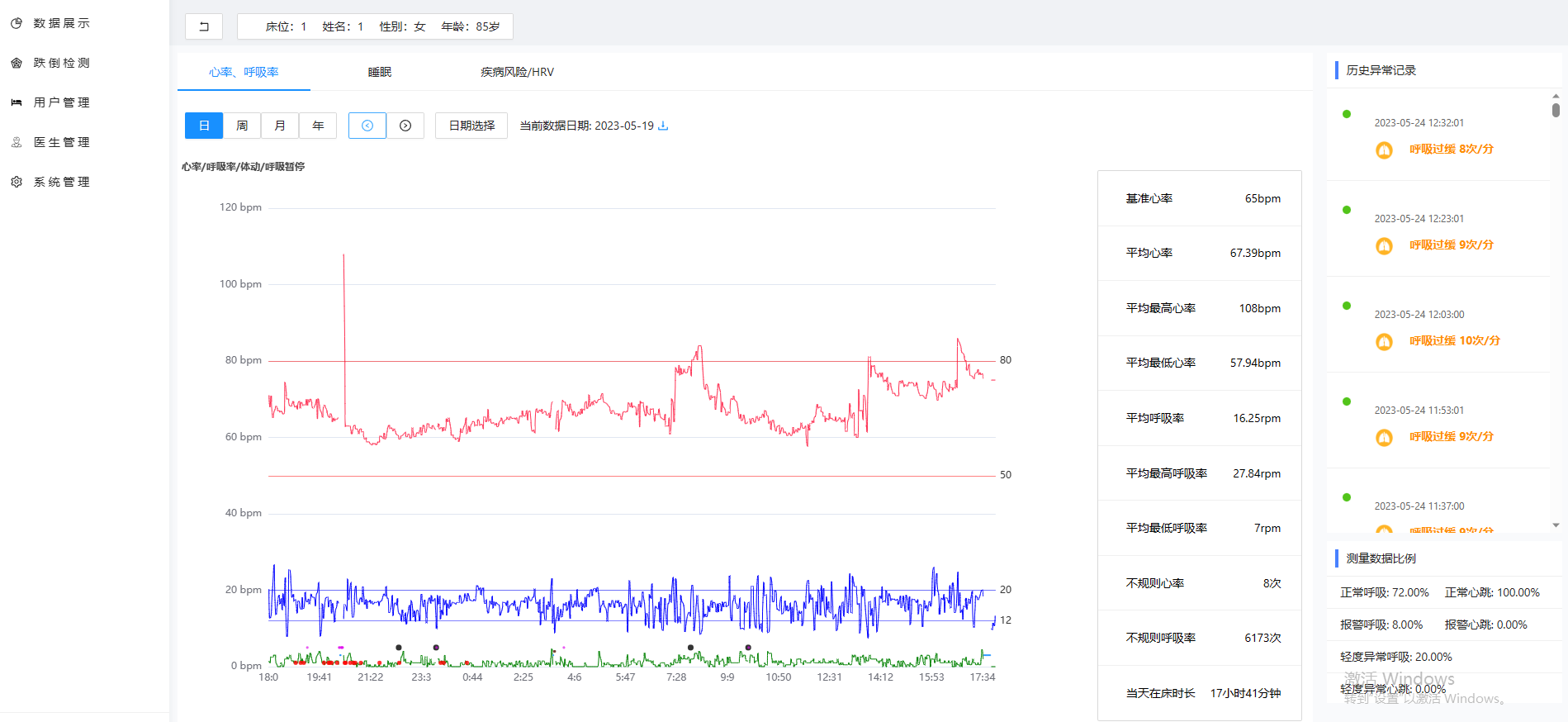This screenshot has width=1568, height=722.
Task: Click the 当天在床时长 row
Action: (1200, 693)
